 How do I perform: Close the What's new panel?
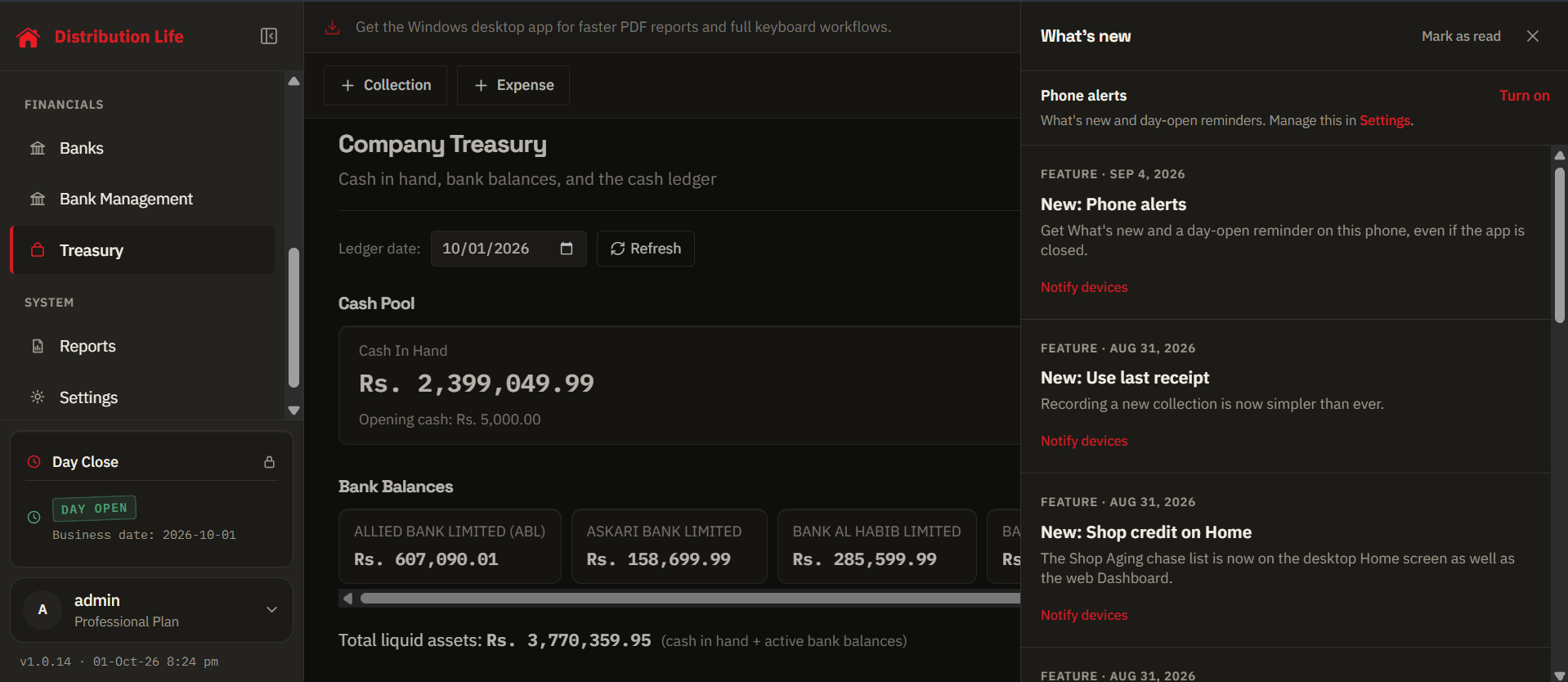point(1533,36)
